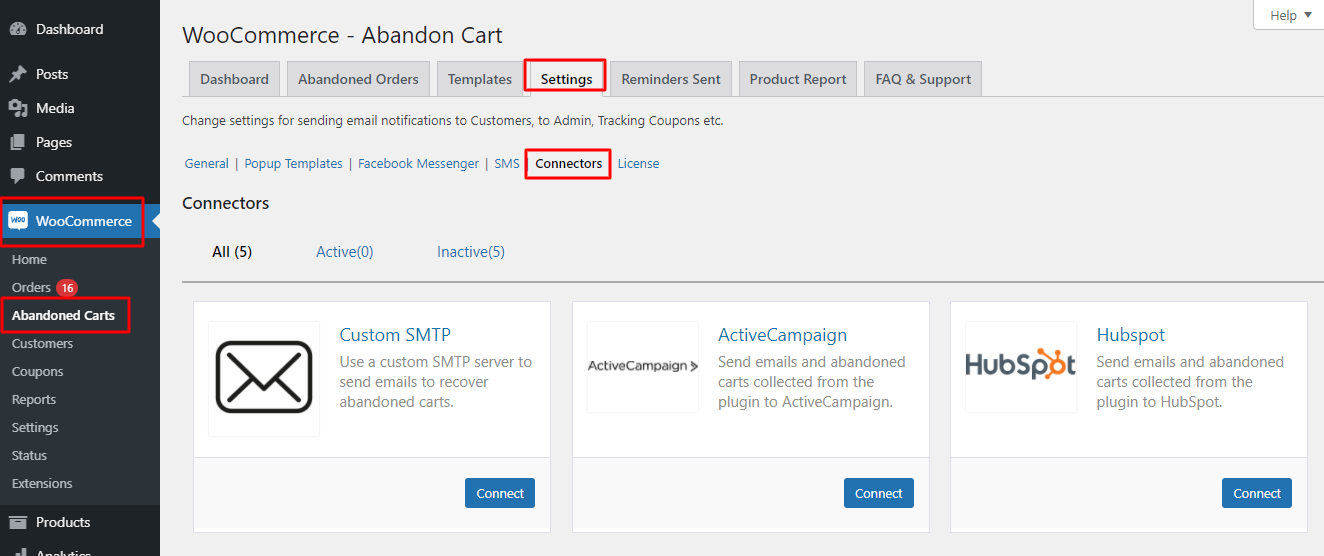Image resolution: width=1324 pixels, height=556 pixels.
Task: Open the Reports submenu item
Action: tap(34, 399)
